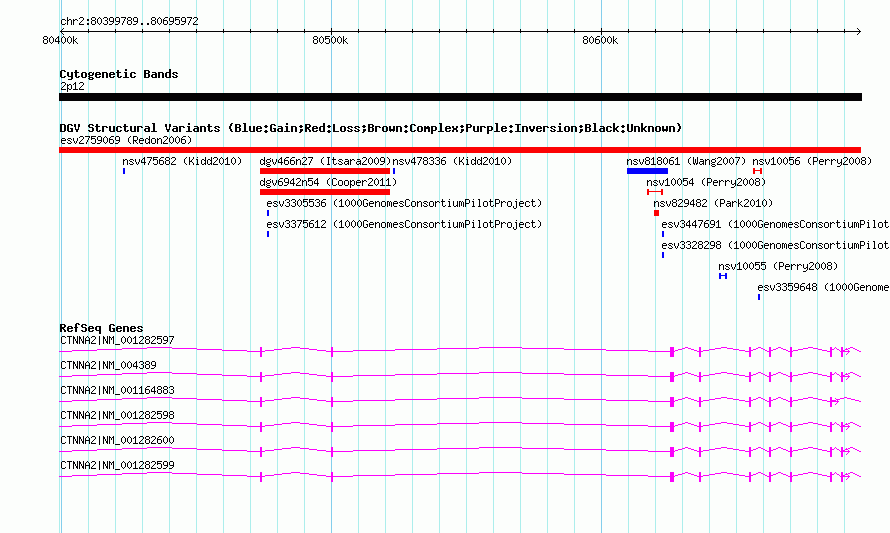This screenshot has width=890, height=533.
Task: Select the red nsv10056 variant marker
Action: pyautogui.click(x=757, y=171)
